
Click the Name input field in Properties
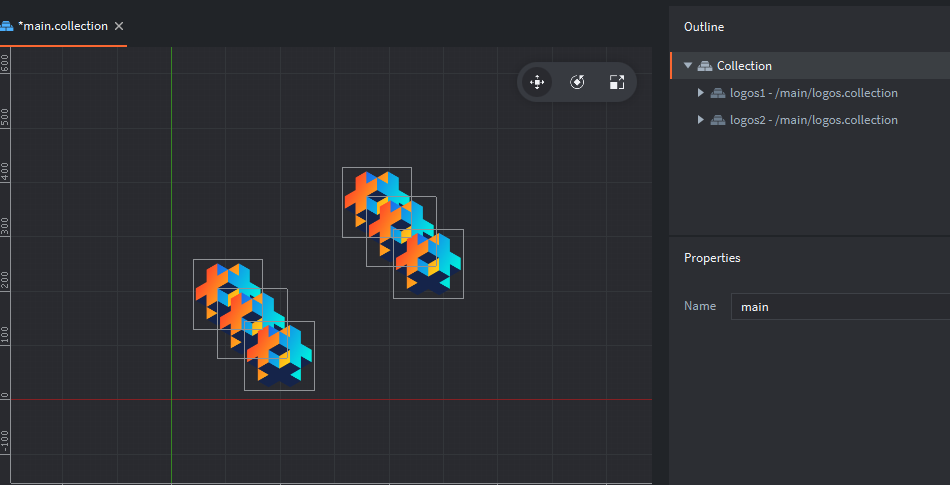[838, 307]
